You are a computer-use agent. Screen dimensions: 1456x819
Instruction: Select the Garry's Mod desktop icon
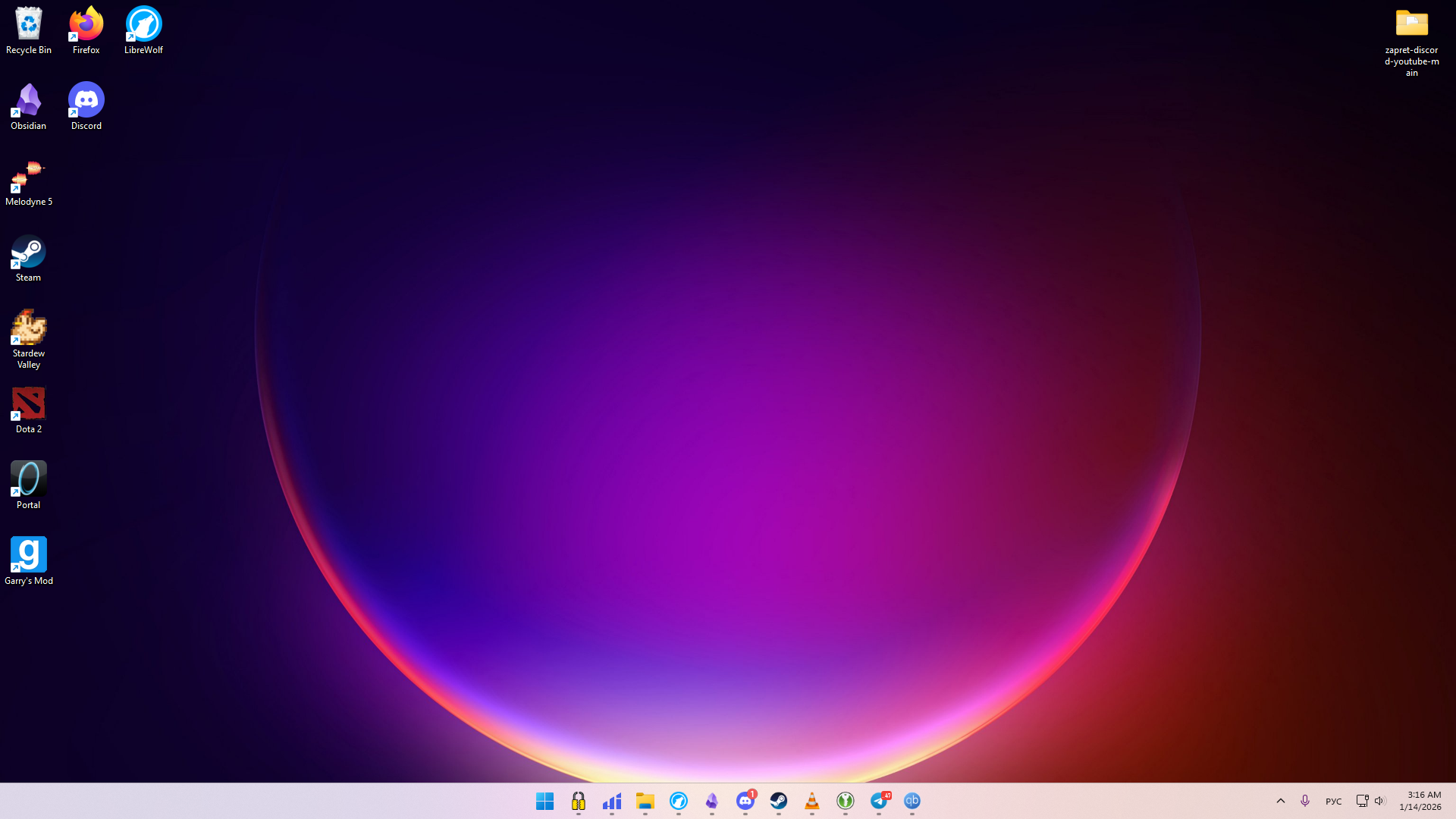click(x=29, y=561)
